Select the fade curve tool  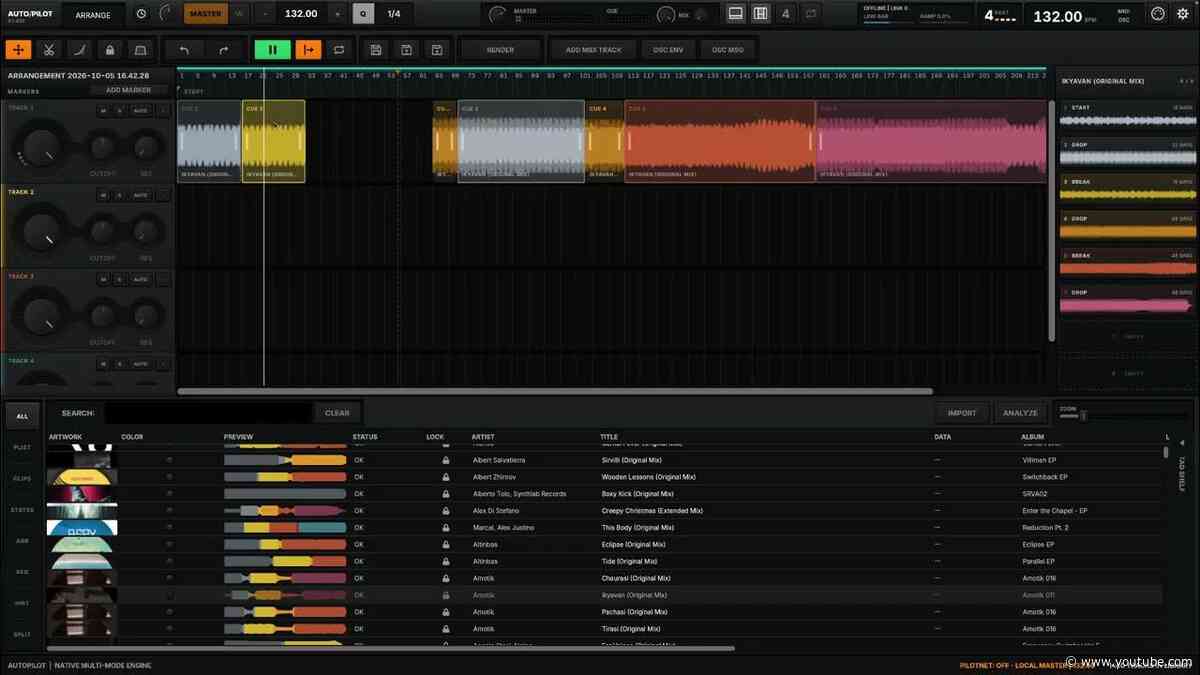pyautogui.click(x=79, y=50)
